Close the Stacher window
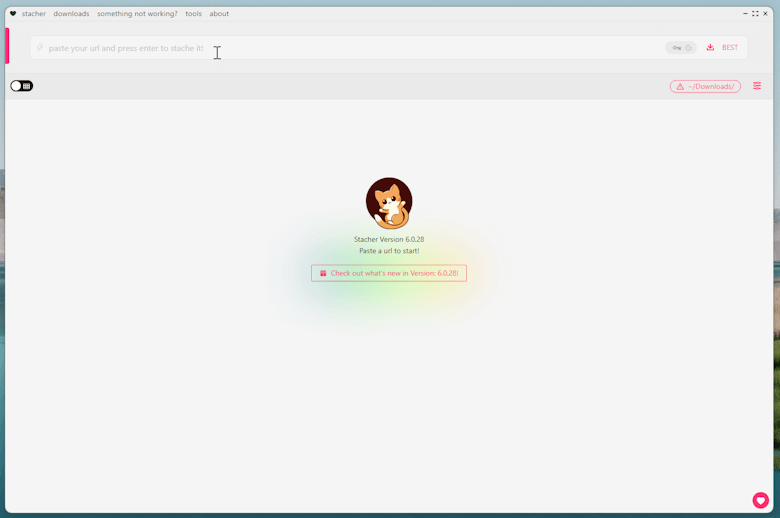 coord(765,14)
